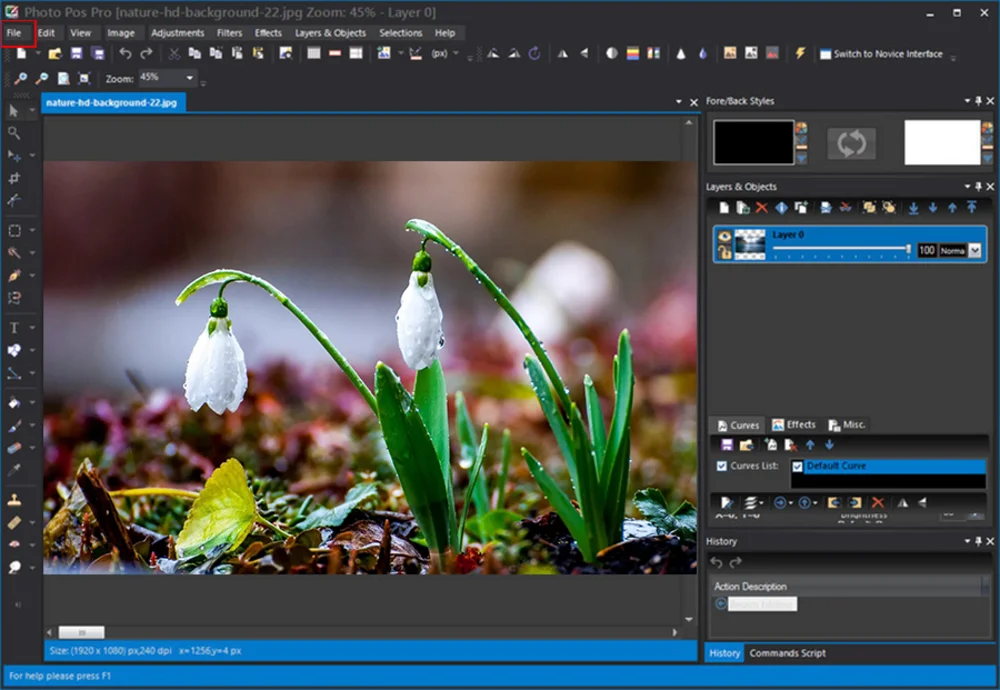Undo the last action in top toolbar
The width and height of the screenshot is (1000, 690).
point(125,54)
